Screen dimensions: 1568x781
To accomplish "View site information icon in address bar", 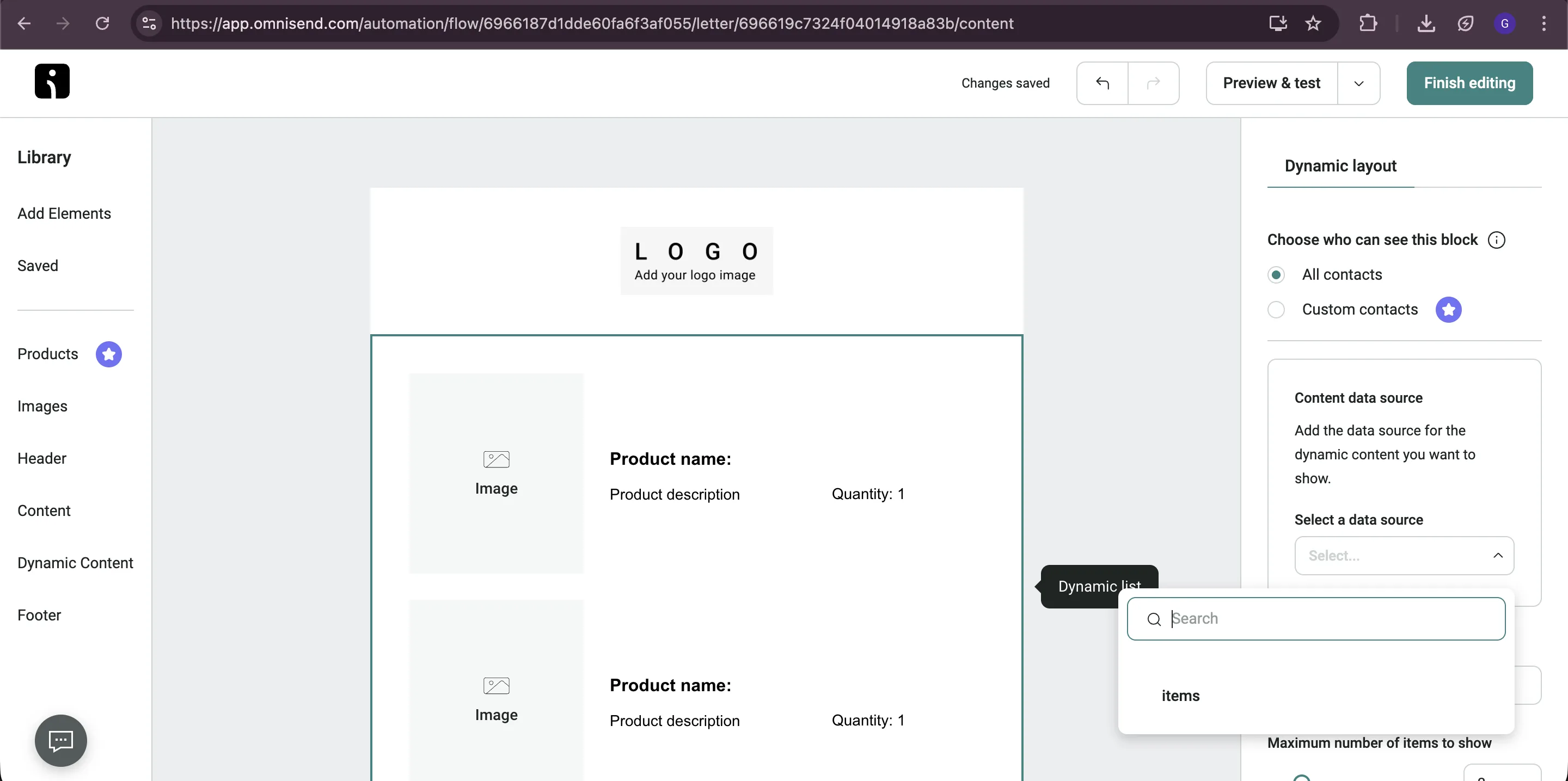I will 149,23.
